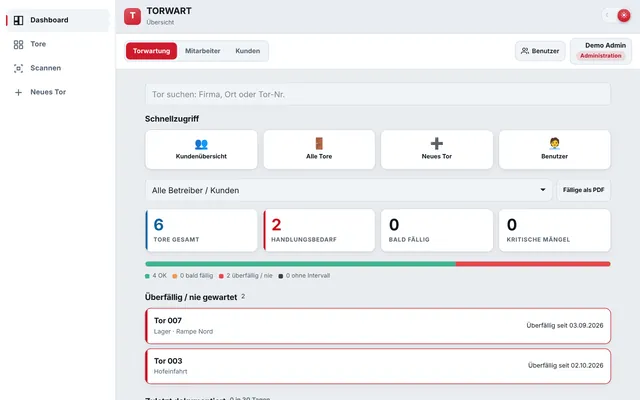Image resolution: width=640 pixels, height=400 pixels.
Task: Click the plus icon beside Neues Tor in sidebar
Action: [x=18, y=92]
